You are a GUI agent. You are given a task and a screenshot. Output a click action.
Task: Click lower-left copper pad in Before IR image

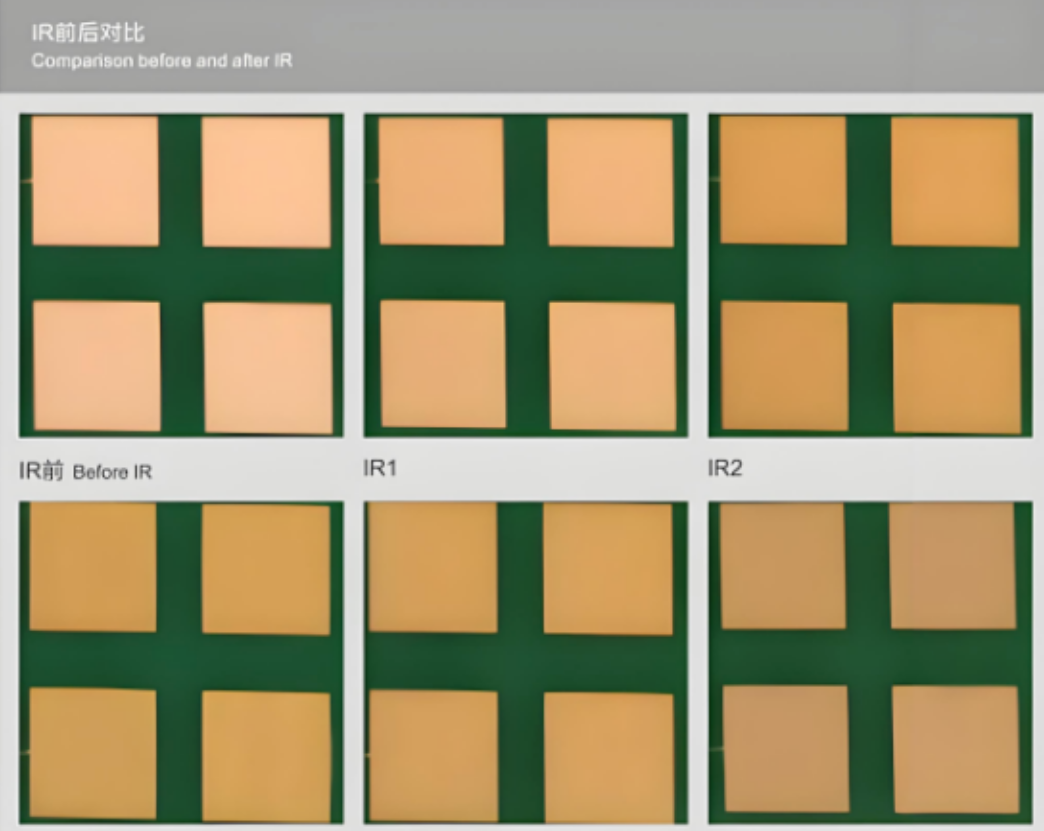96,366
